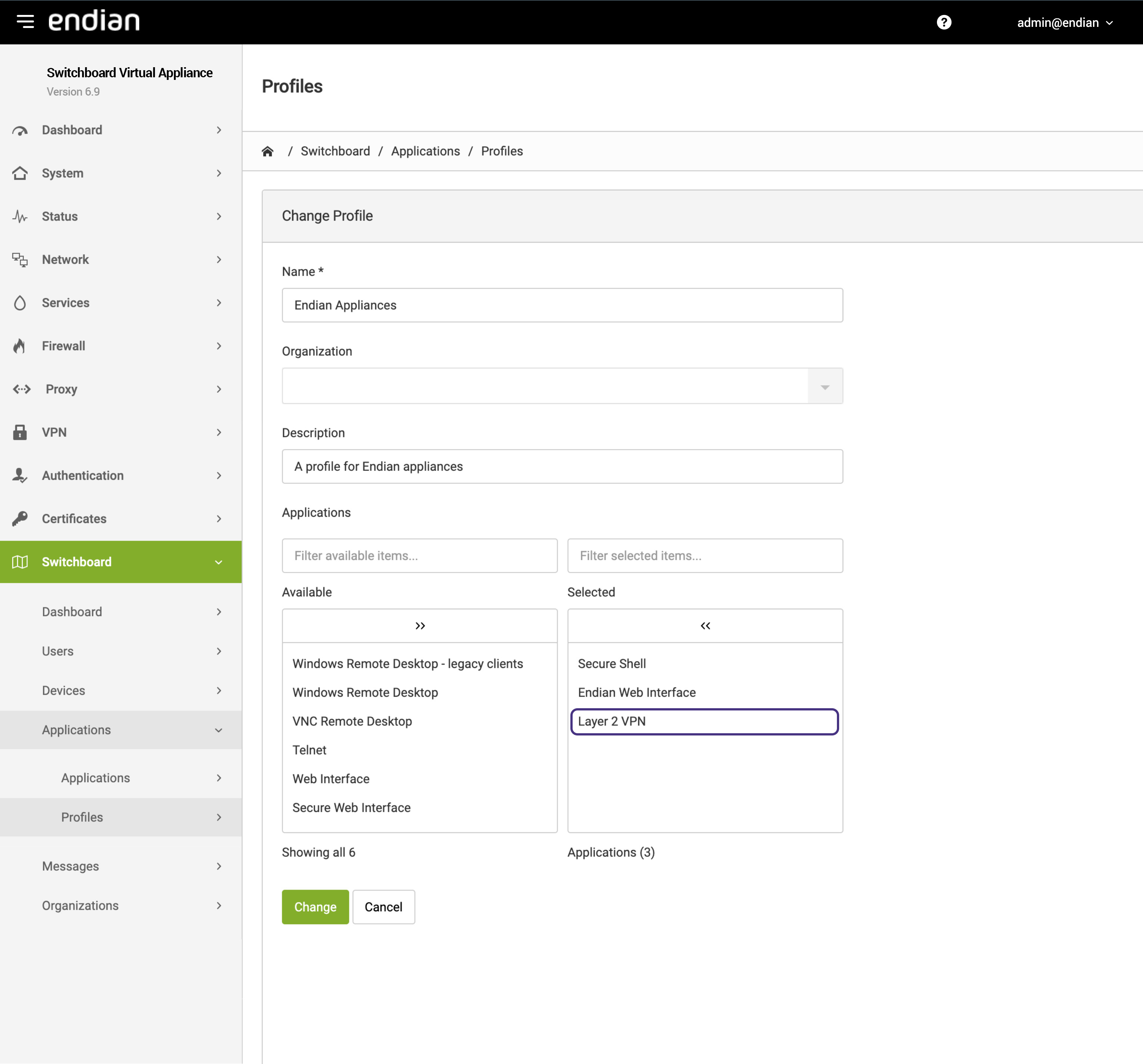This screenshot has height=1064, width=1143.
Task: Expand the top Dashboard menu chevron
Action: tap(218, 130)
